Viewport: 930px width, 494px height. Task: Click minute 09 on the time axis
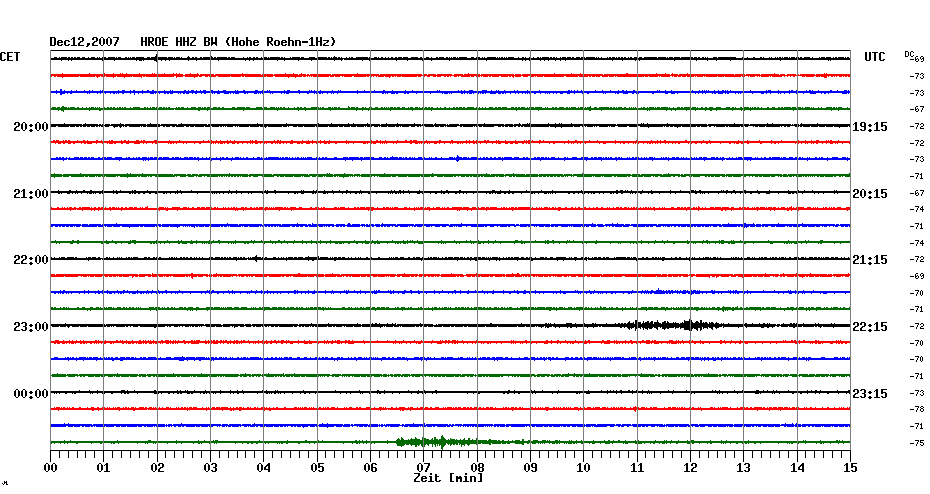pyautogui.click(x=530, y=468)
